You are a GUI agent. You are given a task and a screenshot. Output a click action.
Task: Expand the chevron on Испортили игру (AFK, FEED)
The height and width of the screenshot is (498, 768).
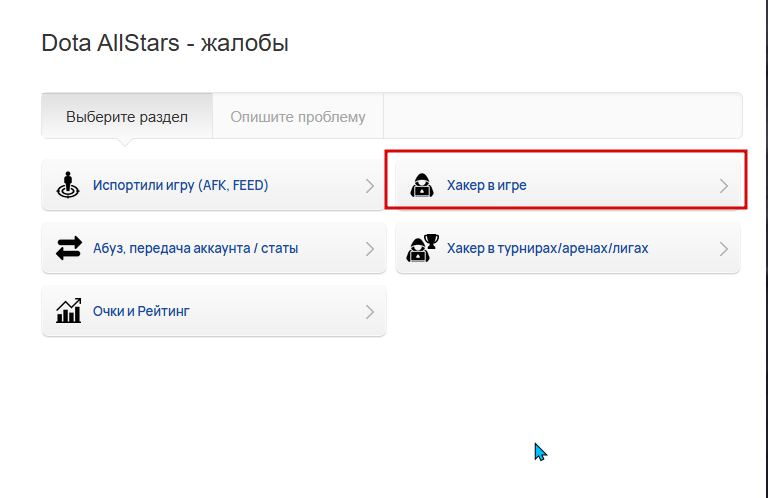click(370, 186)
